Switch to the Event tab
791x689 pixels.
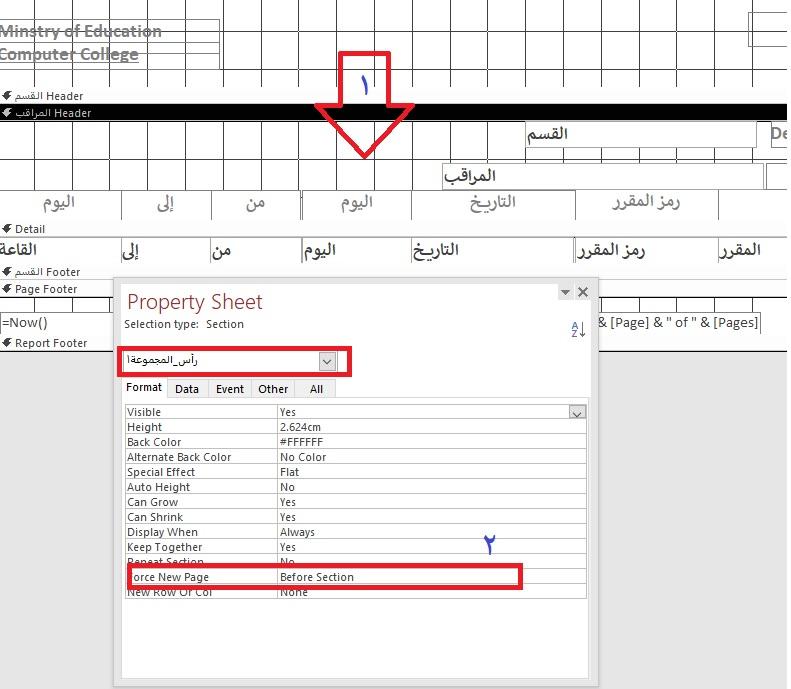230,389
